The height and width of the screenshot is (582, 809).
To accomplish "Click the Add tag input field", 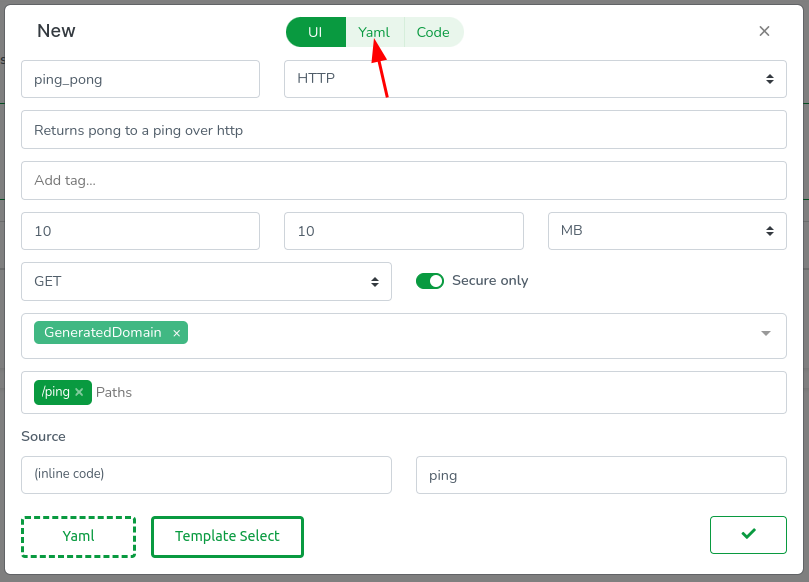I will (x=404, y=181).
